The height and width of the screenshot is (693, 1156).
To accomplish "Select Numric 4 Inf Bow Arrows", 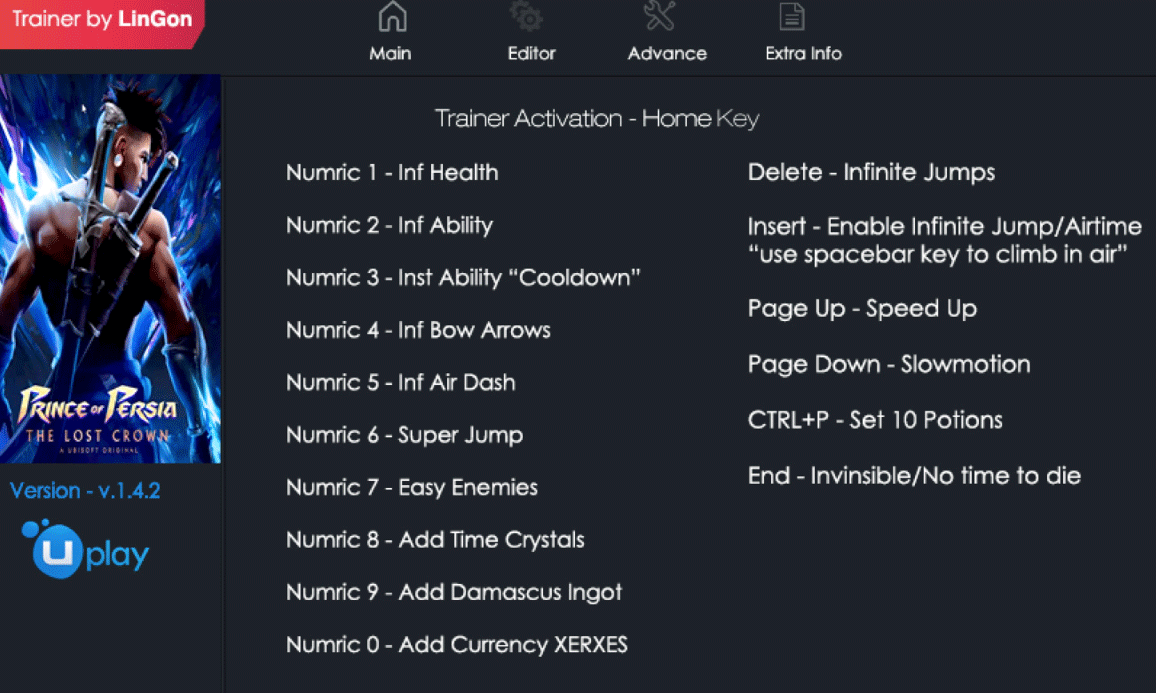I will click(x=418, y=330).
